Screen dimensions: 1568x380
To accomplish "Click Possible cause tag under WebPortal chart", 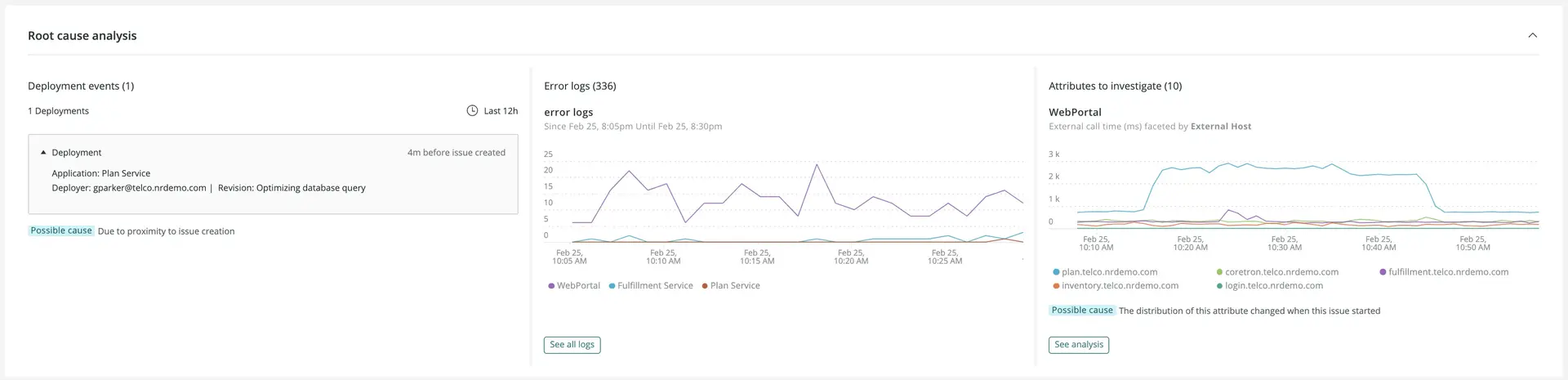I will click(x=1081, y=311).
